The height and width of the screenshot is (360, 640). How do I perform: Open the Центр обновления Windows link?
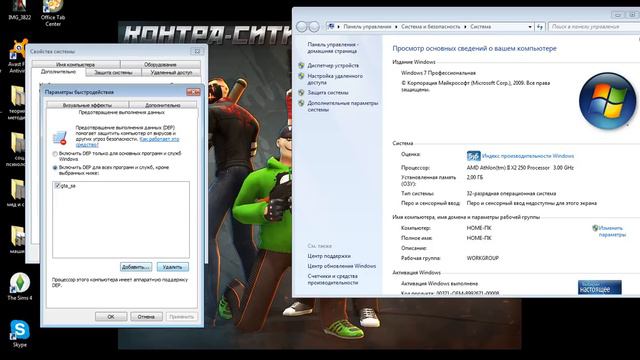pyautogui.click(x=342, y=266)
